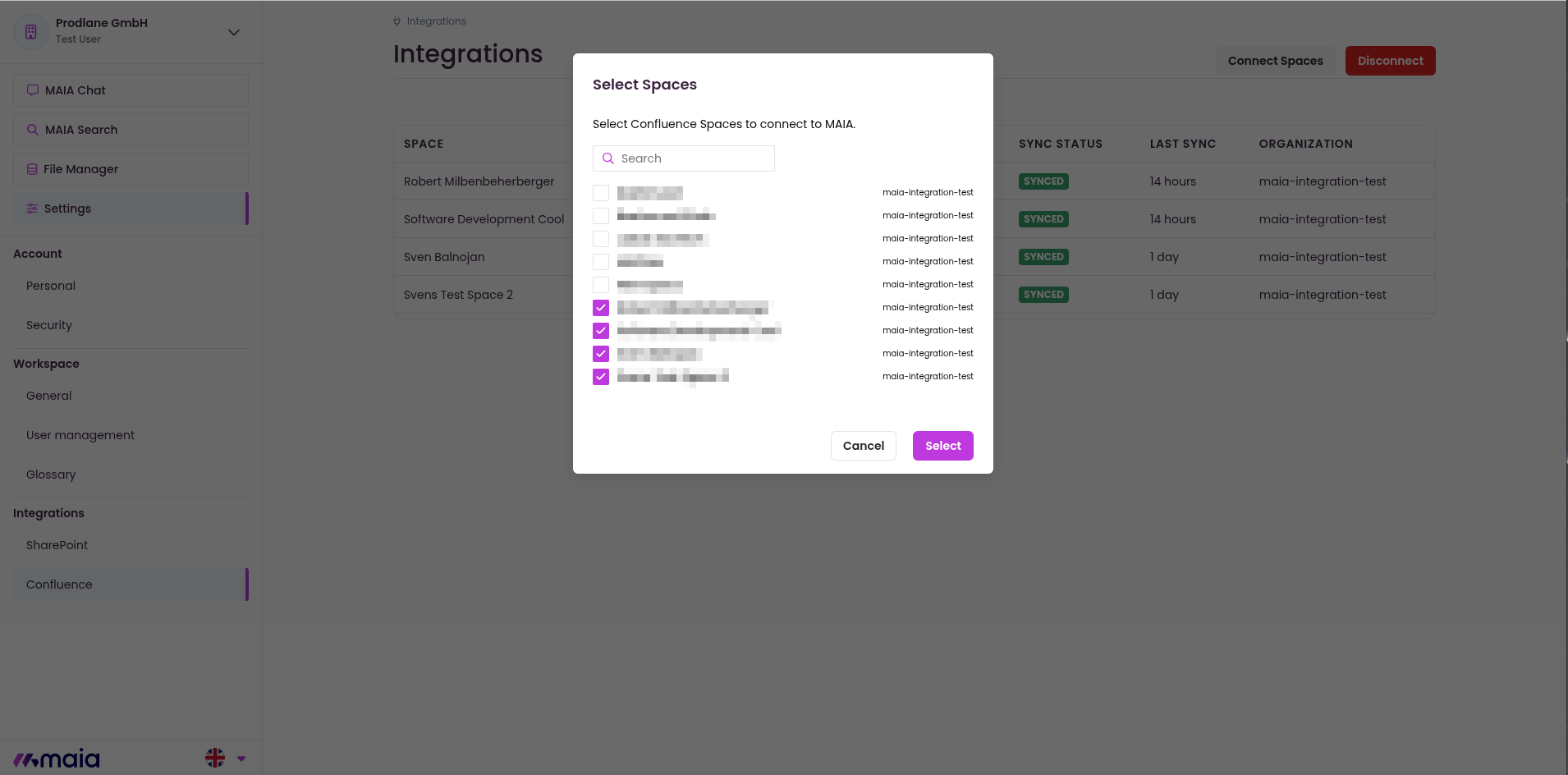This screenshot has height=775, width=1568.
Task: Click the Account section heading in the sidebar
Action: click(x=38, y=254)
